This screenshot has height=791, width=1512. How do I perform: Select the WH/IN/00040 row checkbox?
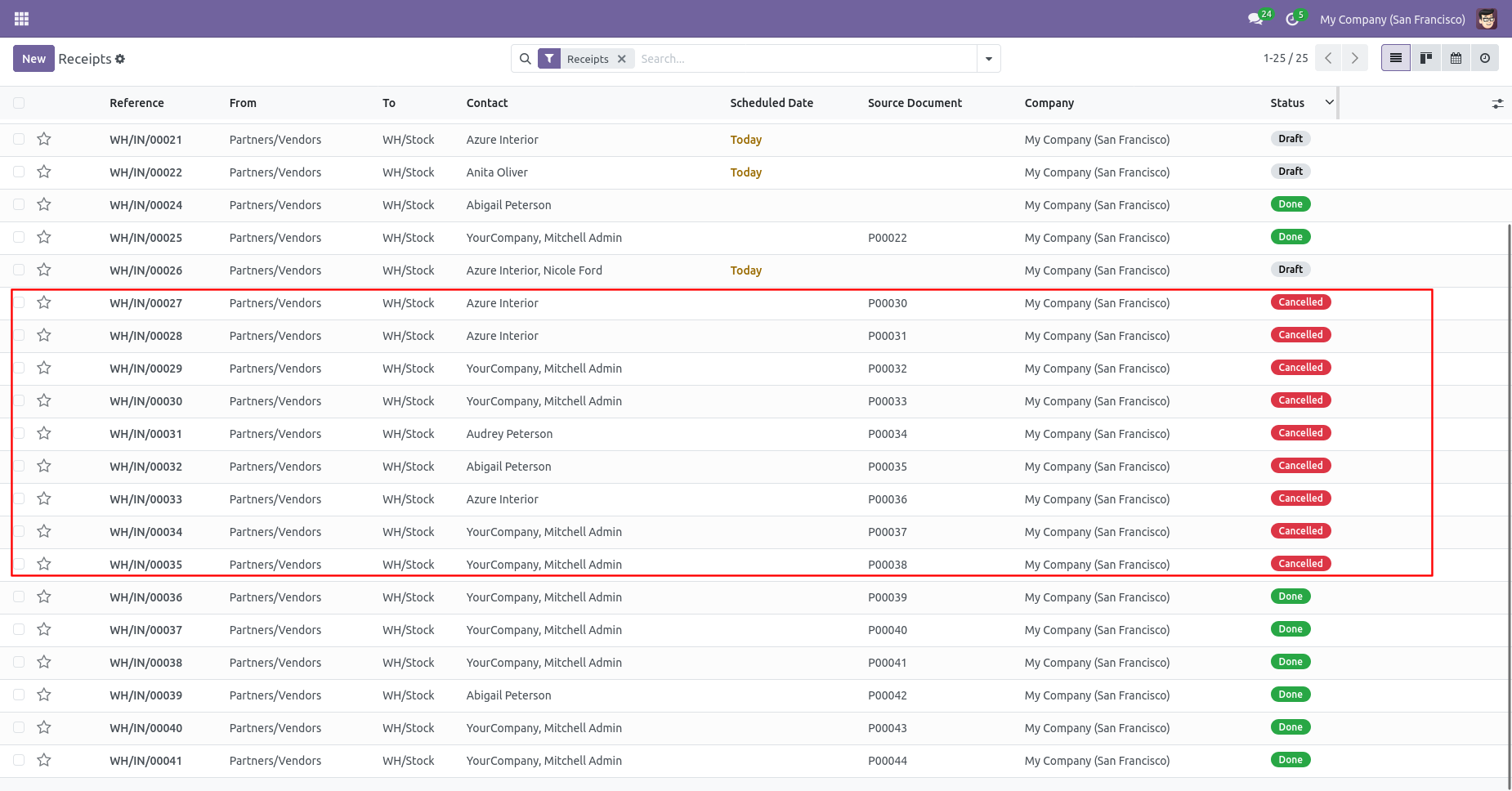click(19, 727)
